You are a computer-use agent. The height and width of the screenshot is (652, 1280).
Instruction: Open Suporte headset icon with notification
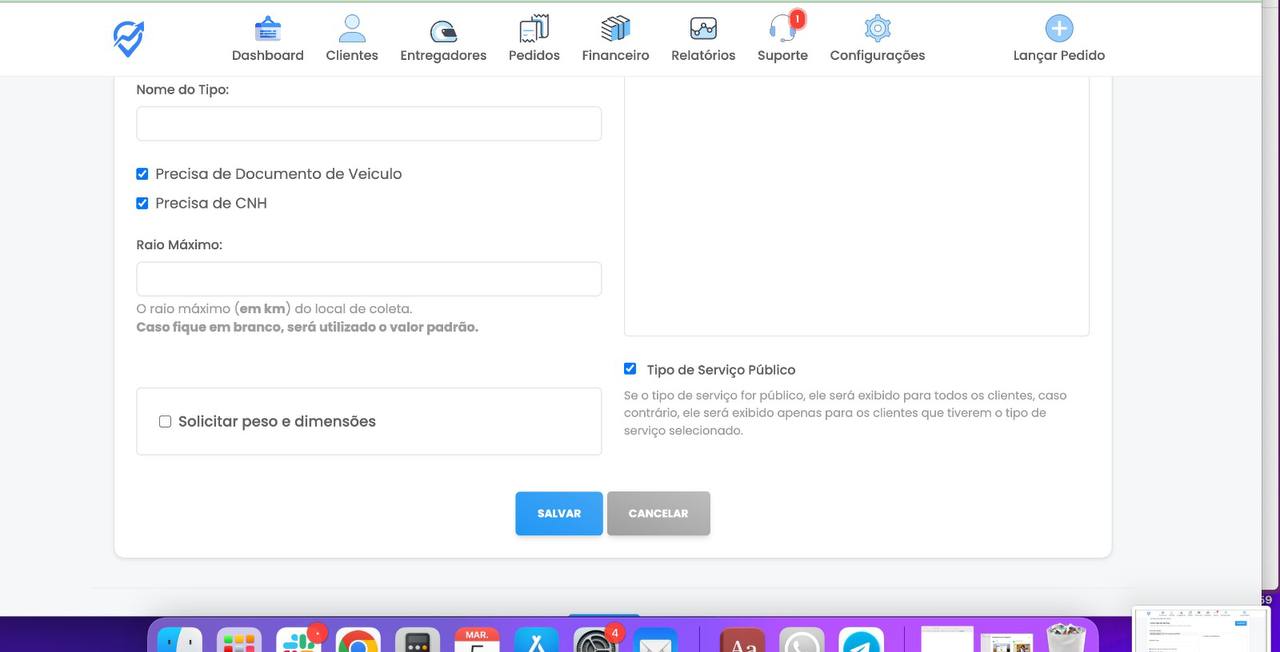pyautogui.click(x=782, y=29)
